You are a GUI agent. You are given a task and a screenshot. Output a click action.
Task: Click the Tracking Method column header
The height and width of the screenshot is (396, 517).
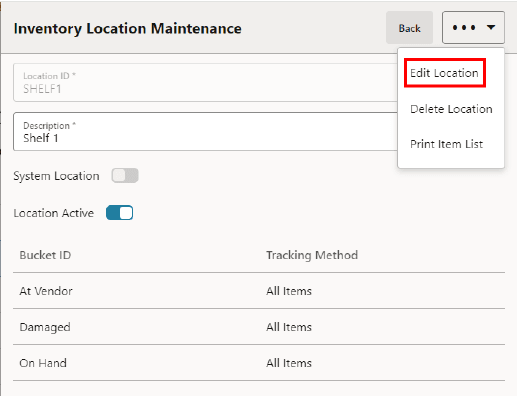pos(312,255)
